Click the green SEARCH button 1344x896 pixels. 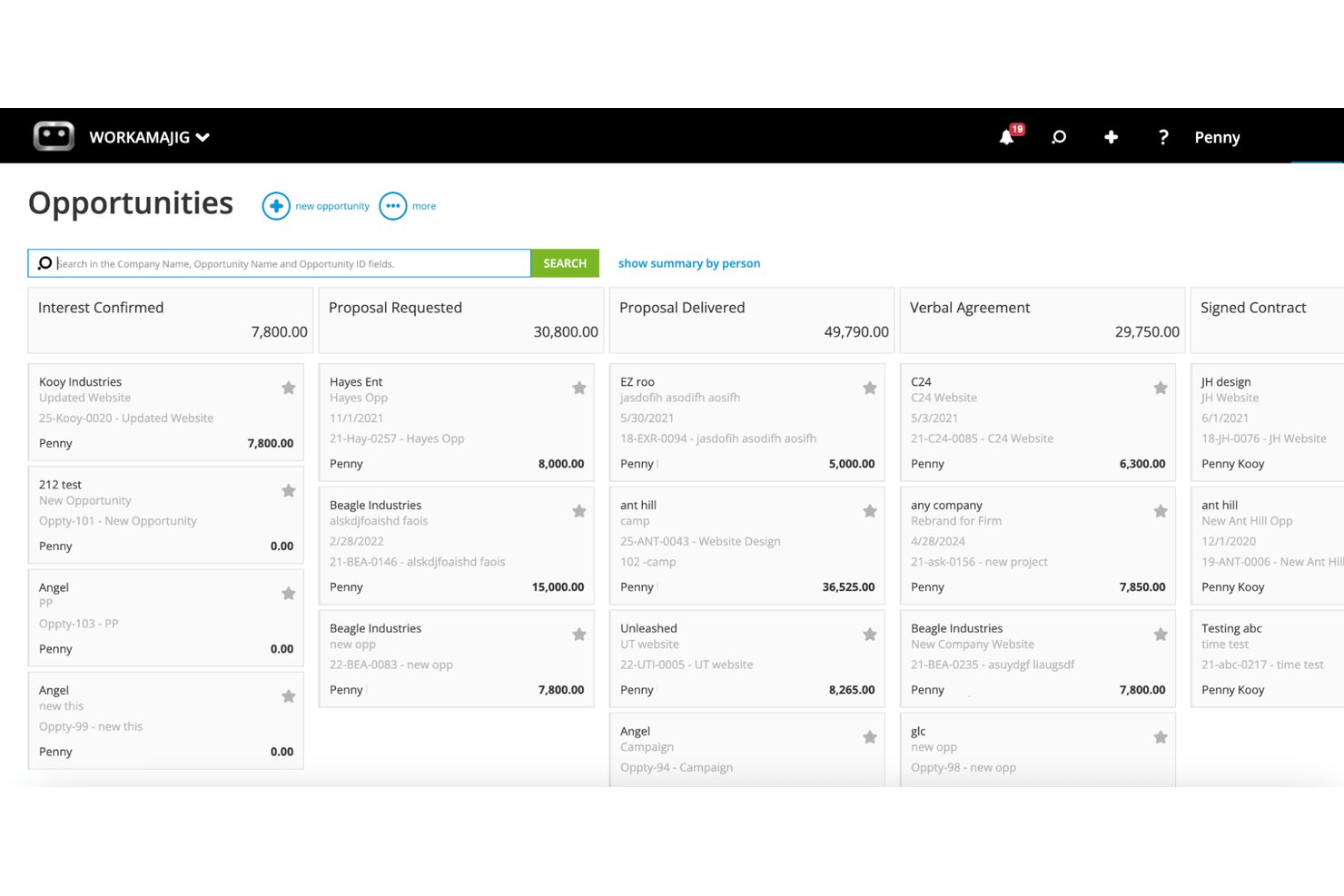click(565, 263)
